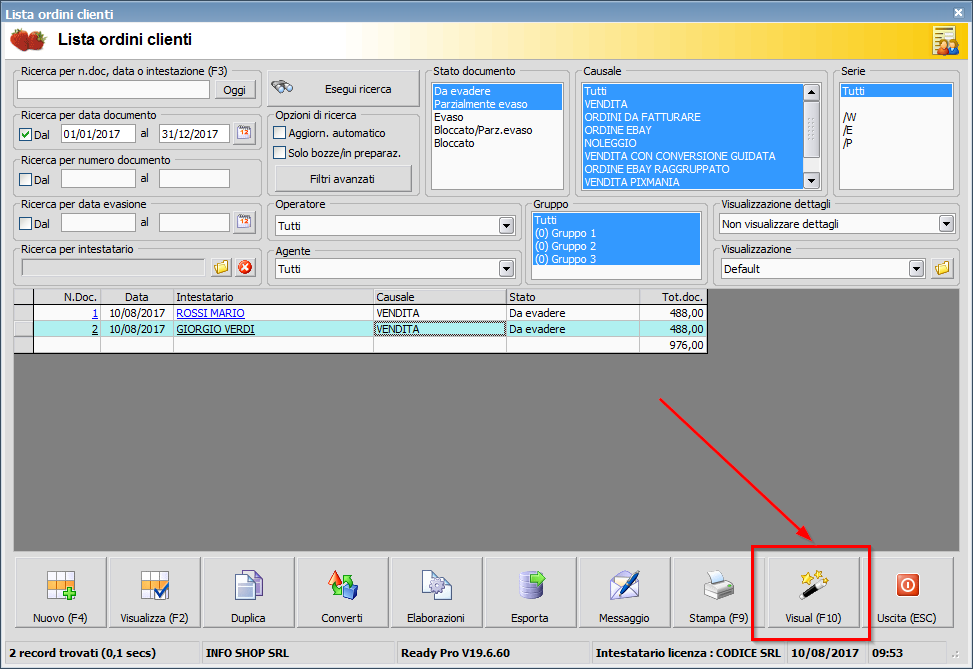The height and width of the screenshot is (669, 973).
Task: Sort by Stato column header
Action: [573, 297]
